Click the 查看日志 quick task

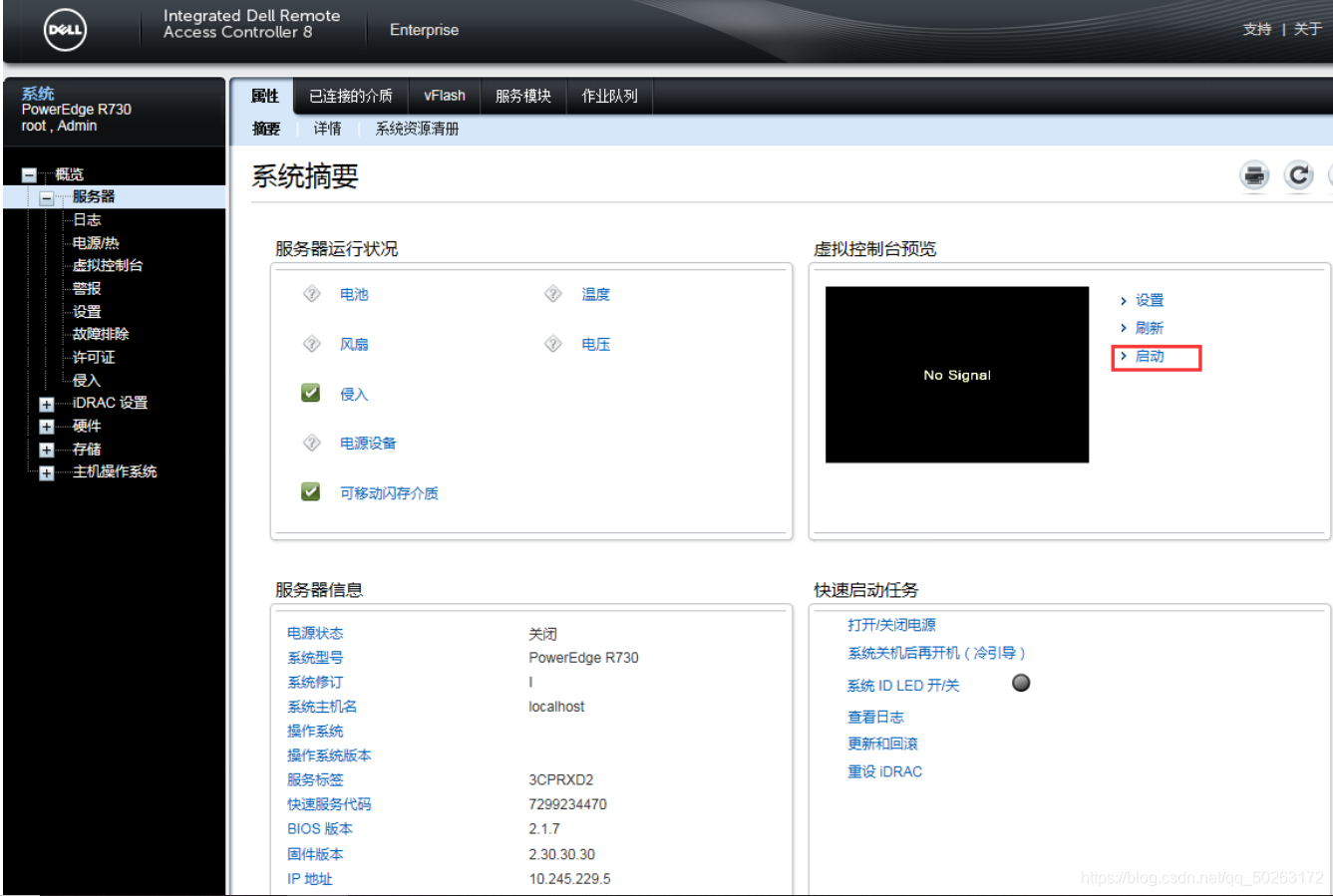[875, 717]
